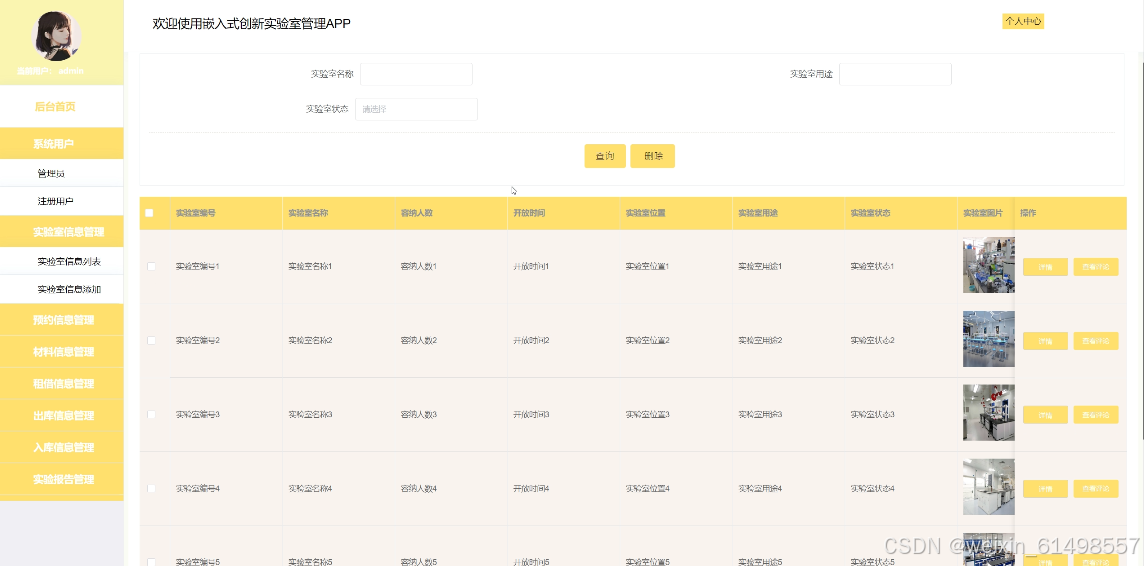The image size is (1144, 566).
Task: Focus the 实验室用途 search input field
Action: (895, 74)
